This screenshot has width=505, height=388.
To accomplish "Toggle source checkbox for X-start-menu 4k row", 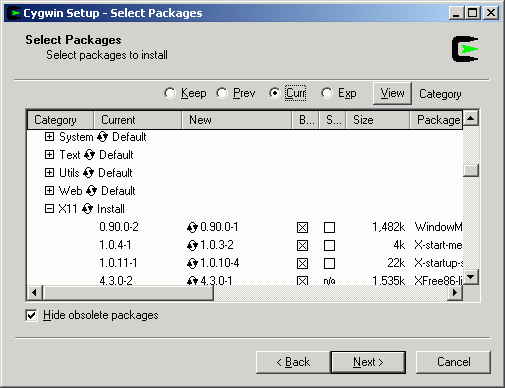I will click(x=329, y=246).
